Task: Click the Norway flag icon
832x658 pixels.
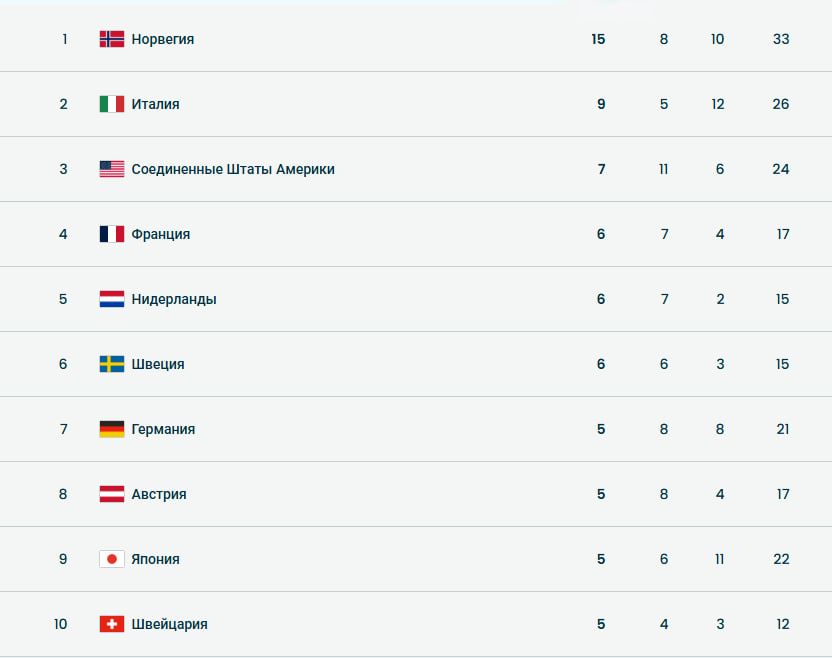Action: pyautogui.click(x=112, y=39)
